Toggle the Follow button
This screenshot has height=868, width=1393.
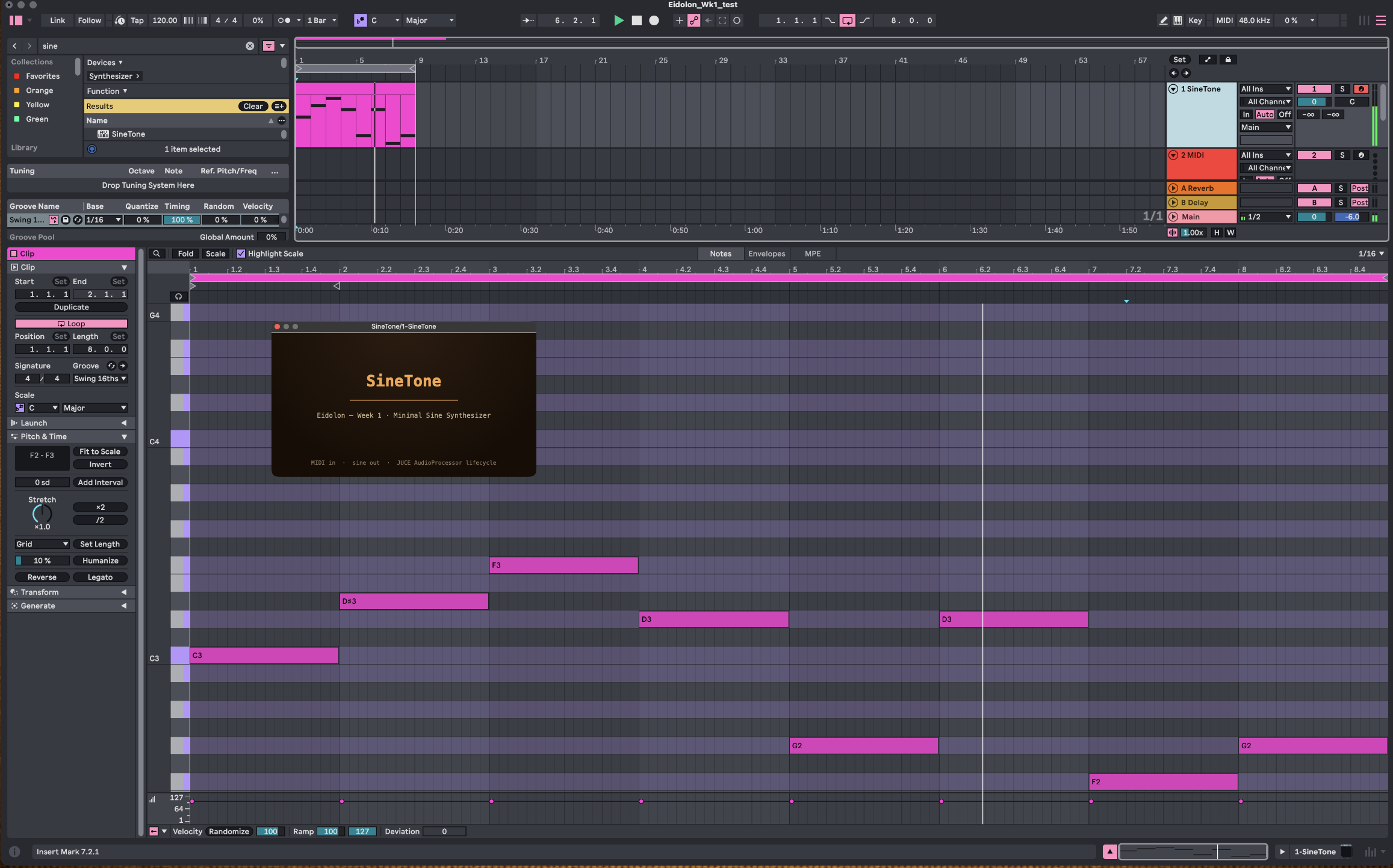click(x=89, y=20)
